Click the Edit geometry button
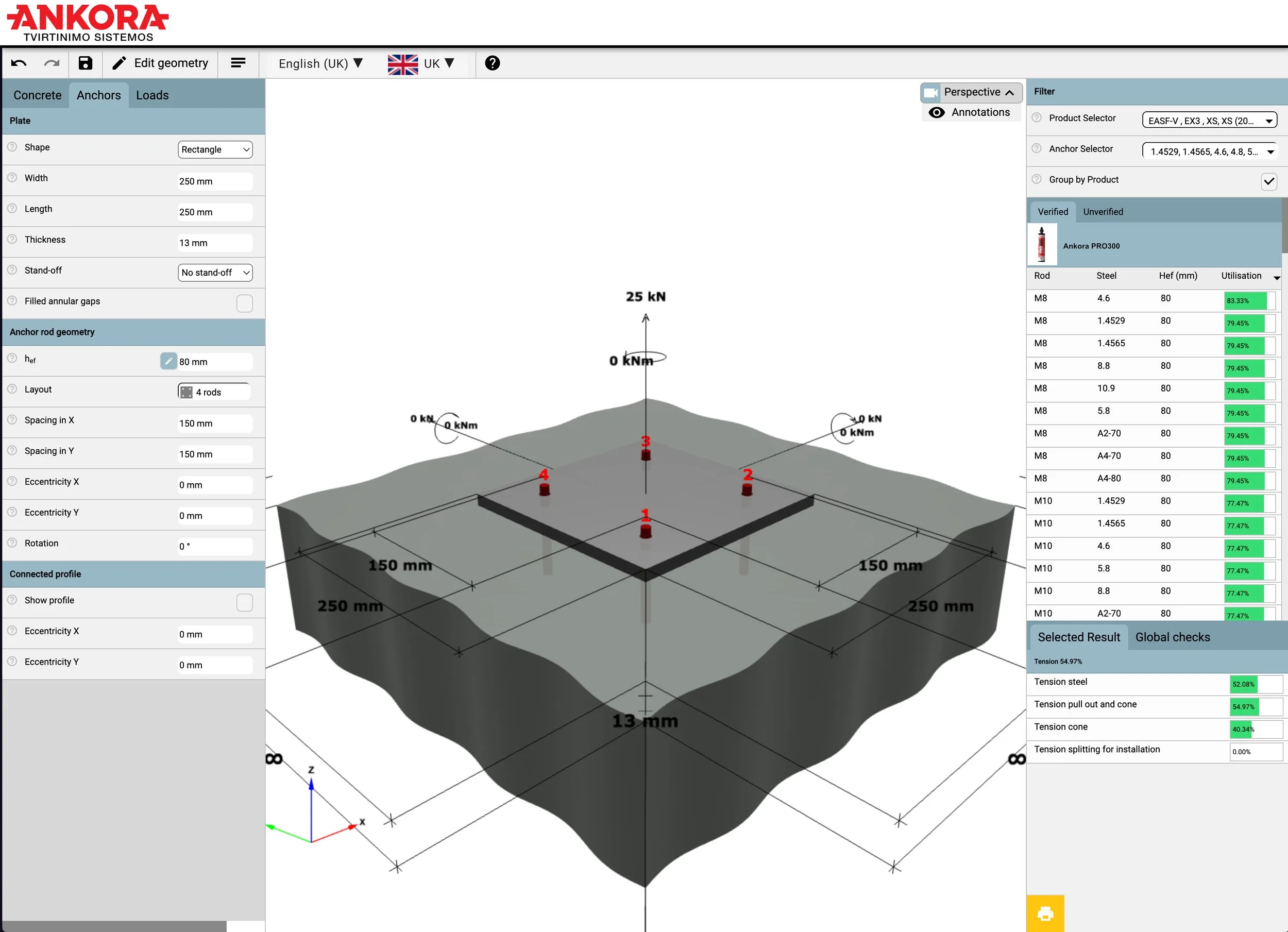 161,63
